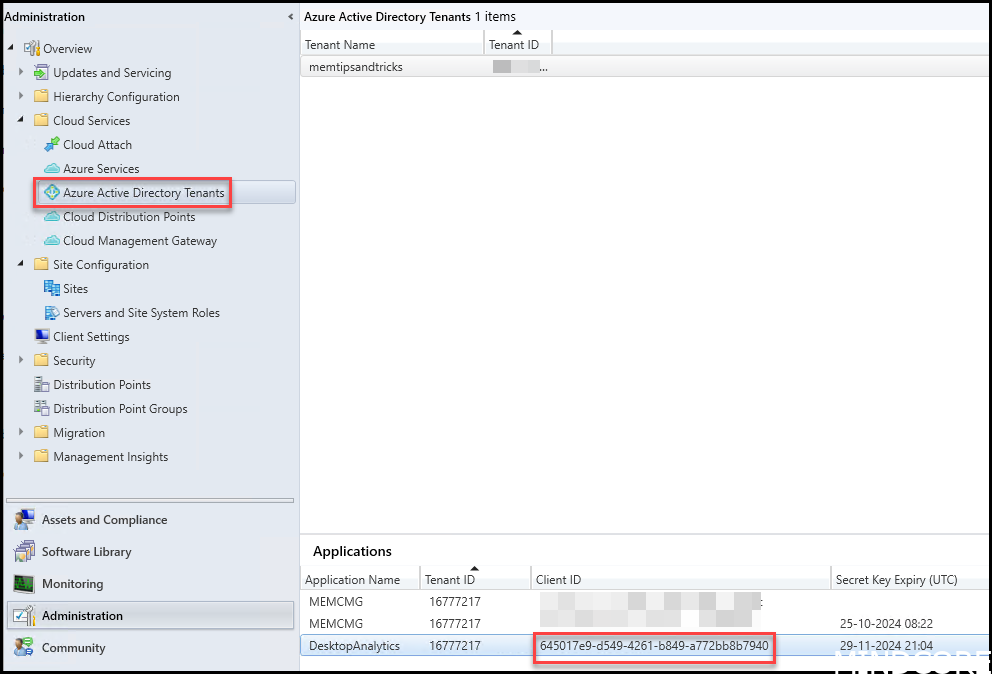Select the memtipsandtricks tenant row
Screen dimensions: 992x674
(645, 66)
